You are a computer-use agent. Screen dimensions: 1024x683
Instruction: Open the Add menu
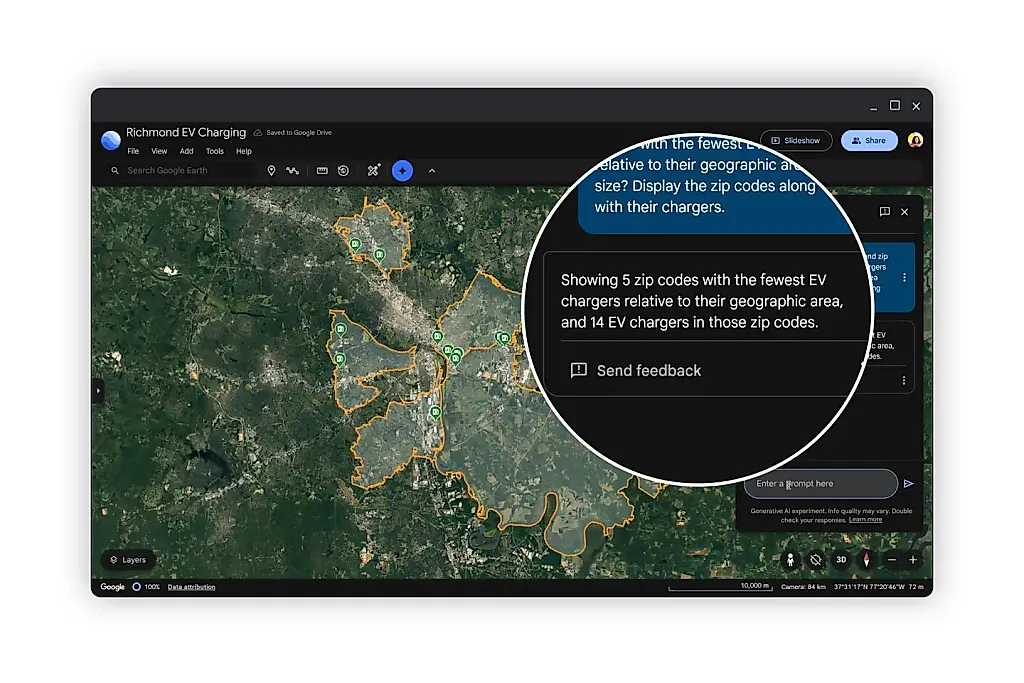(187, 151)
